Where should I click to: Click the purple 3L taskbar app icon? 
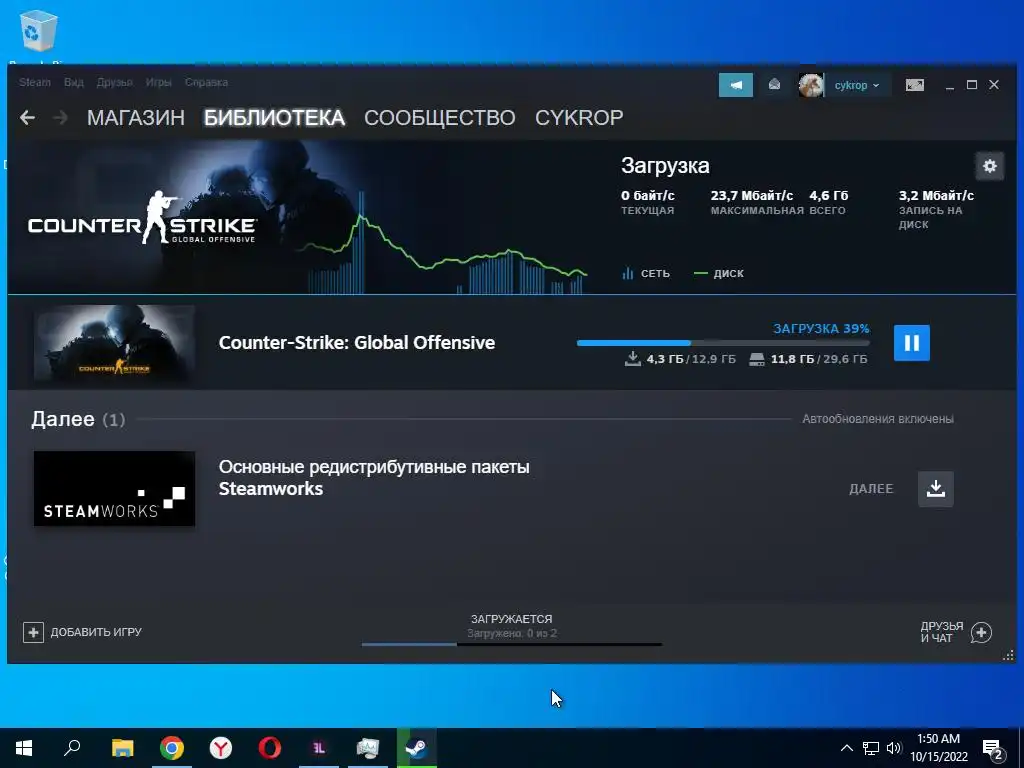coord(319,748)
